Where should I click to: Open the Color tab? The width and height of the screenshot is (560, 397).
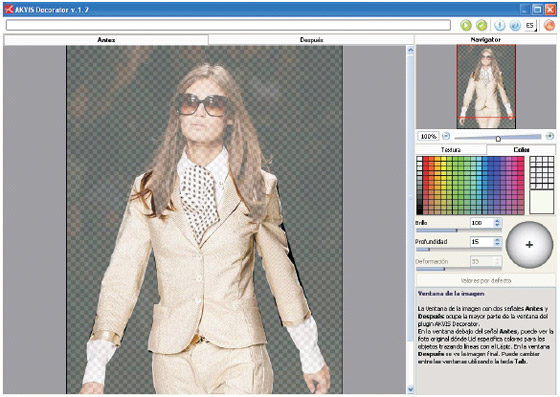pos(521,150)
